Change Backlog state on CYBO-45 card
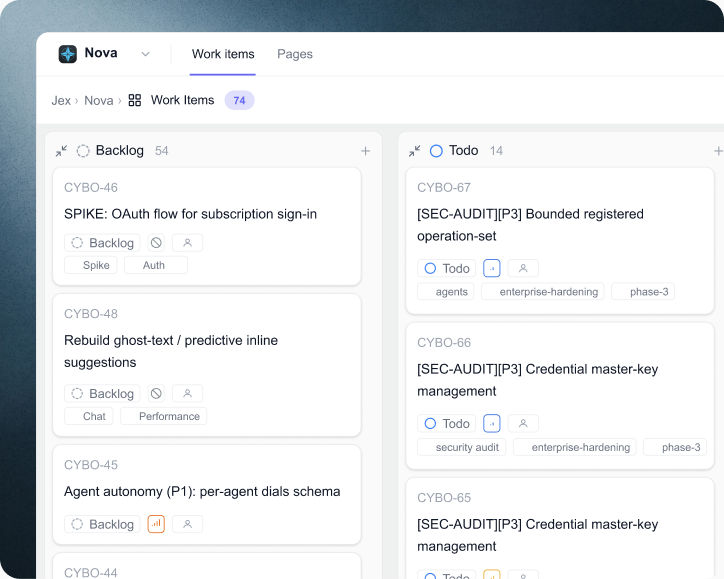Image resolution: width=724 pixels, height=579 pixels. click(x=102, y=524)
